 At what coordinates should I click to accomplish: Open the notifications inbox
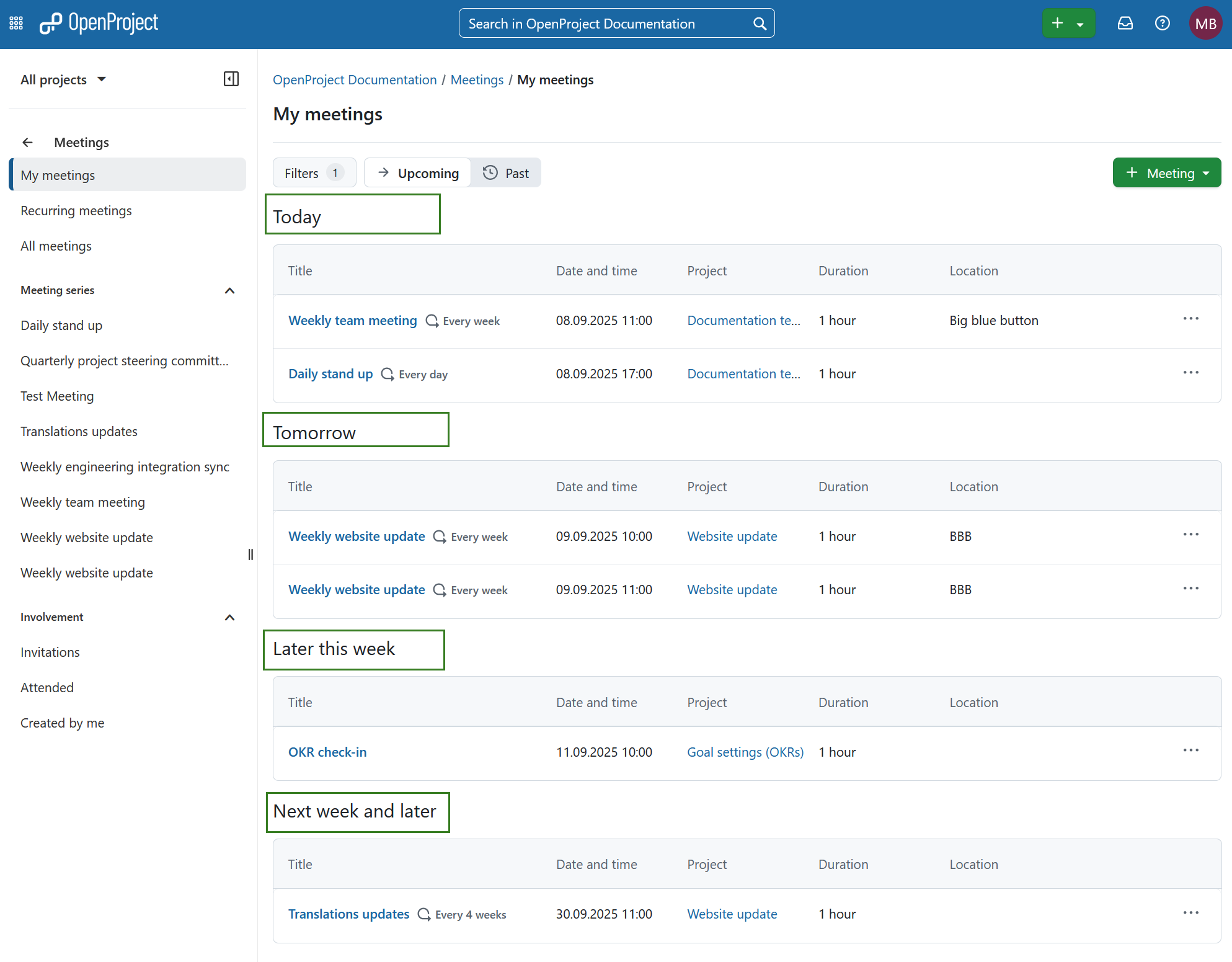click(1125, 23)
